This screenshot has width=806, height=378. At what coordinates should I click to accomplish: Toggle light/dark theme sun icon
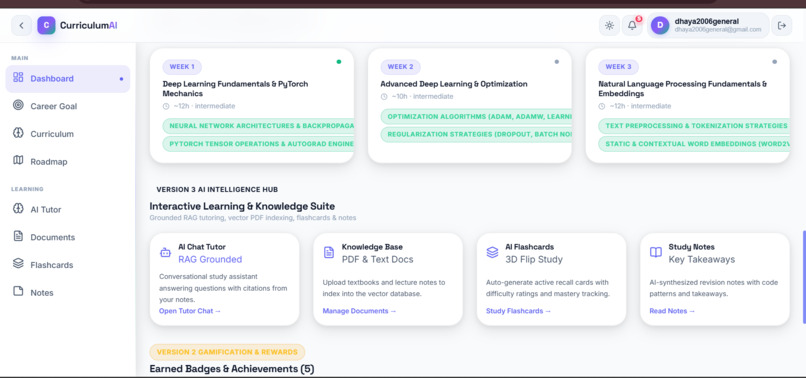click(x=609, y=26)
